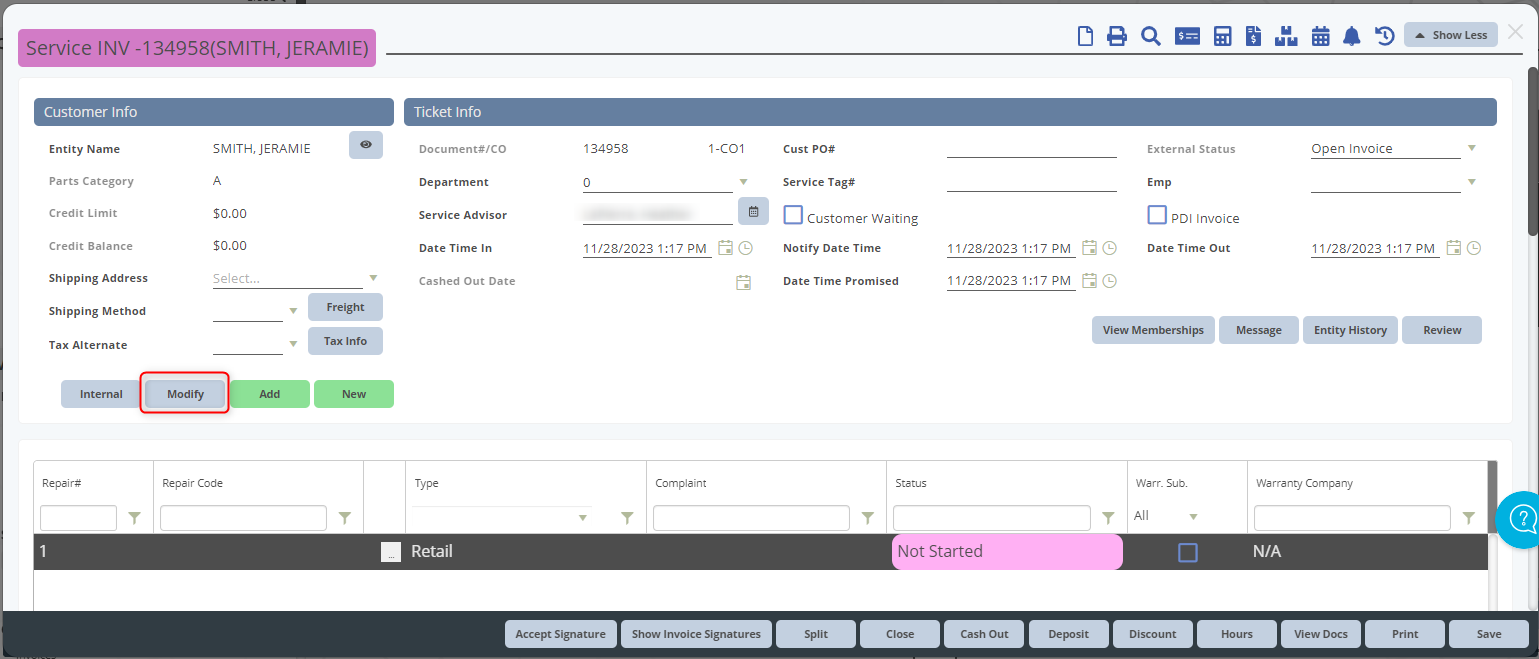Open the External Status dropdown
1539x659 pixels.
[1471, 148]
